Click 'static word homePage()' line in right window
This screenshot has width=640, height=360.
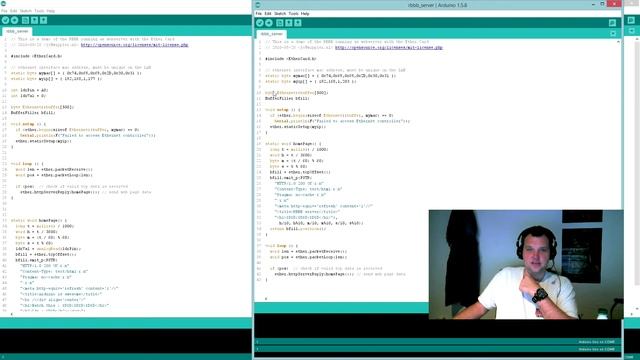point(293,144)
